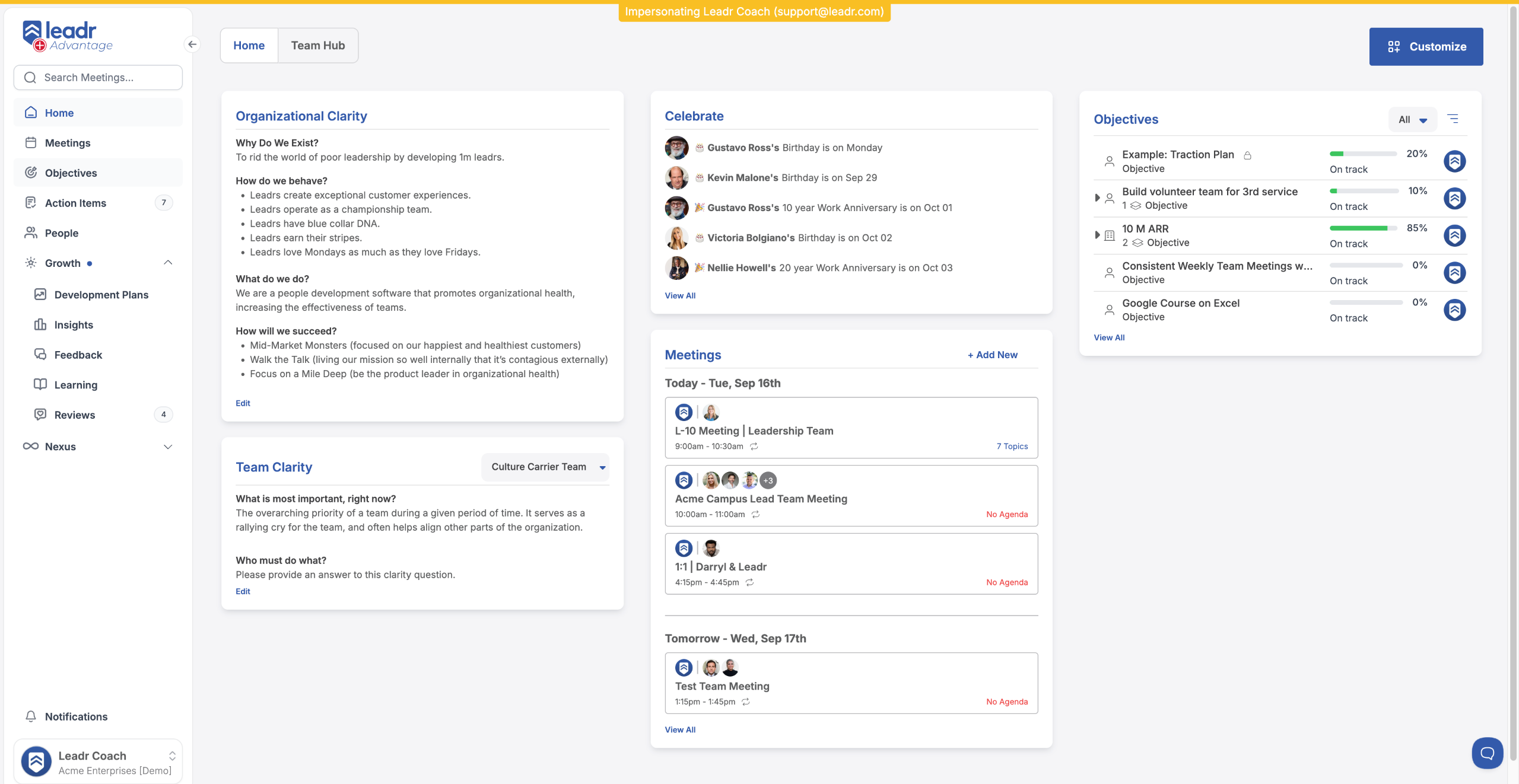Go to Action Items in the sidebar

click(x=75, y=203)
